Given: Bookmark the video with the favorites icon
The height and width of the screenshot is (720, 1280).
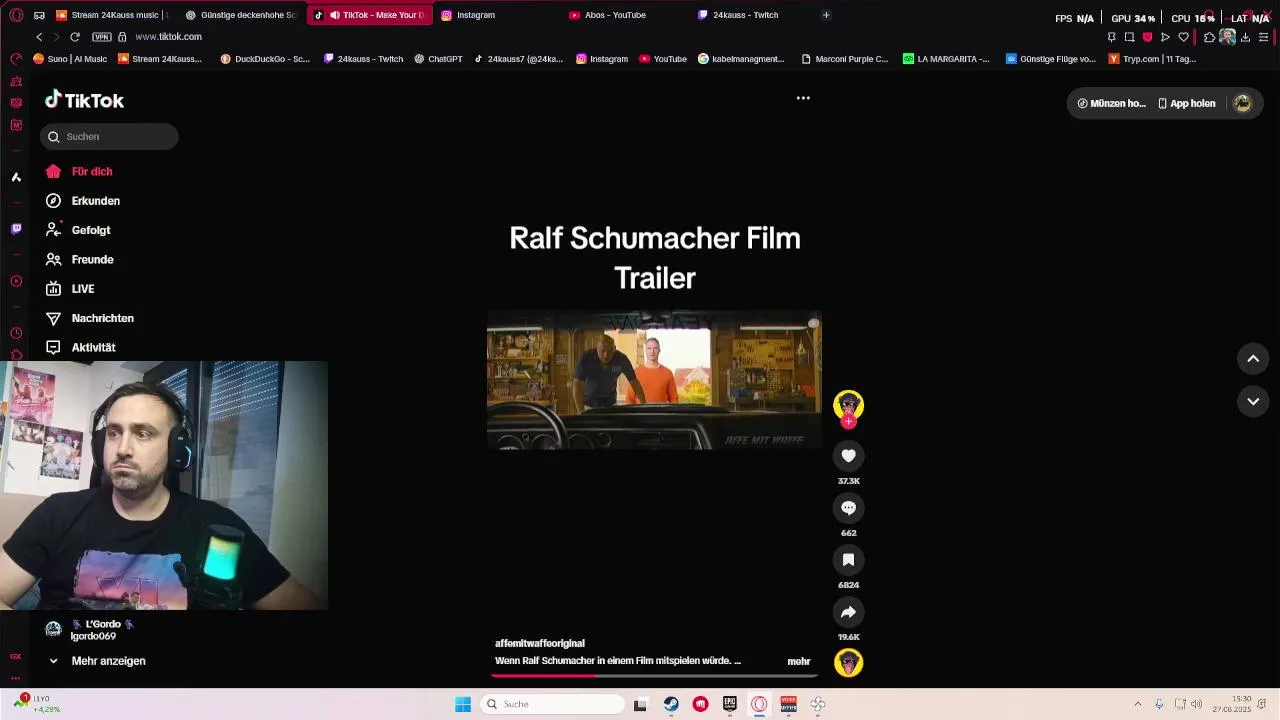Looking at the screenshot, I should click(848, 560).
